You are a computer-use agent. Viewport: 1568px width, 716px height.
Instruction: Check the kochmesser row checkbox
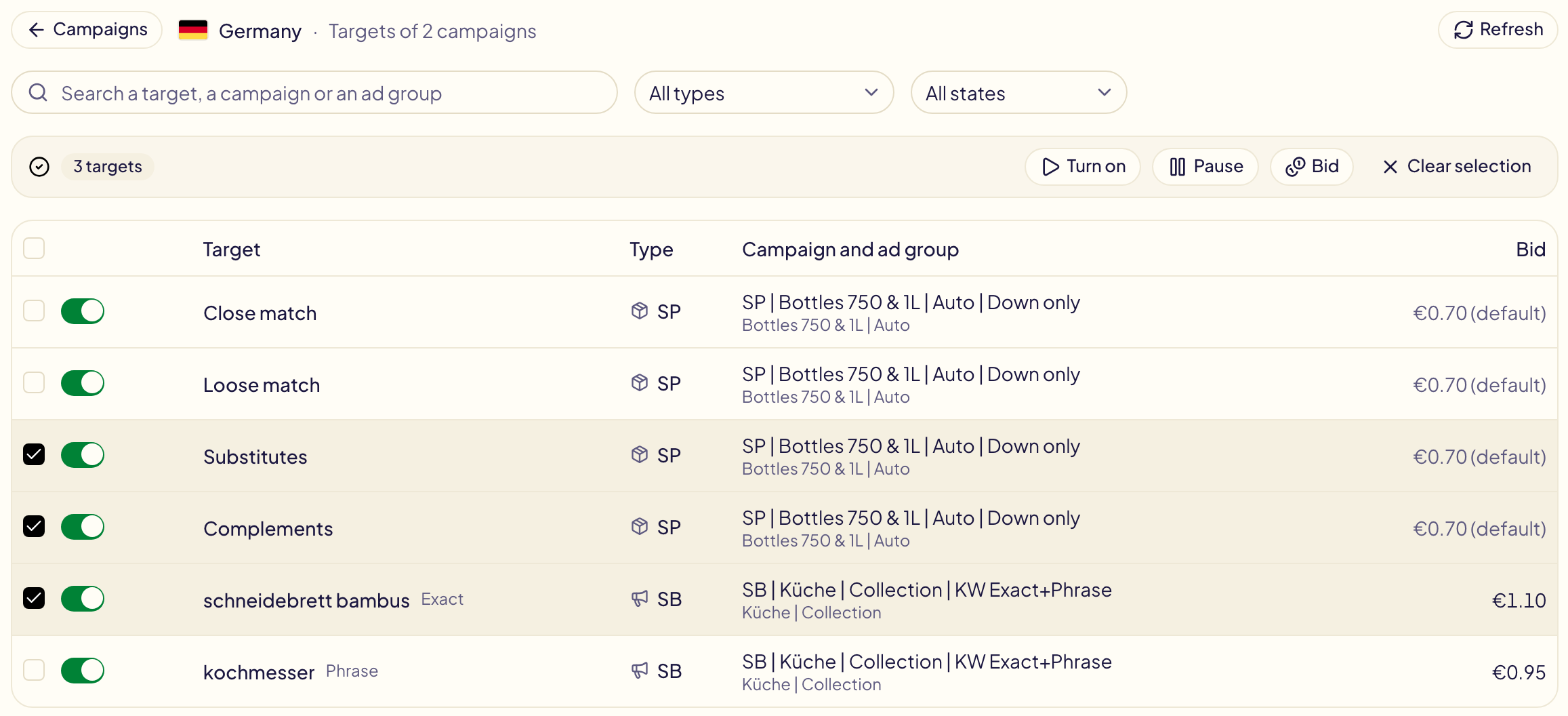tap(34, 670)
